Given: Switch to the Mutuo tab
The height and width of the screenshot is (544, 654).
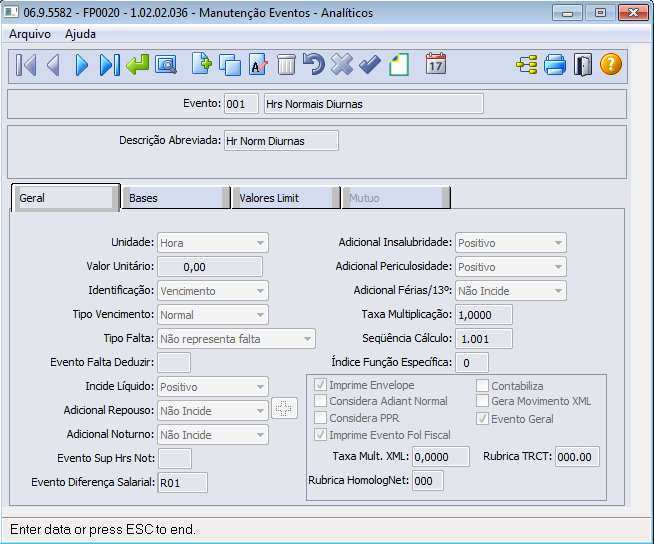Looking at the screenshot, I should (396, 198).
